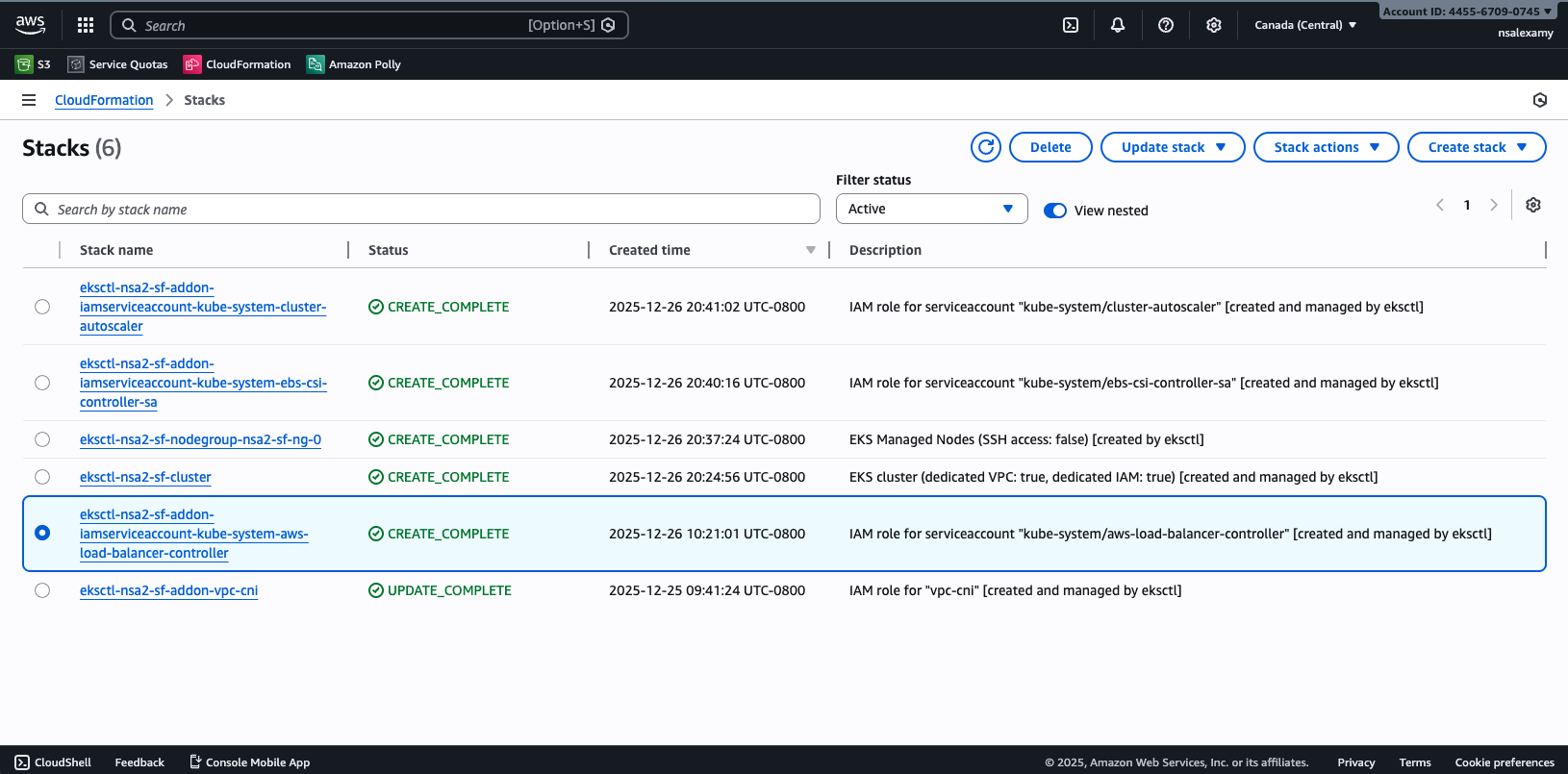Screen dimensions: 1568x774
Task: Select aws-load-balancer-controller stack radio button
Action: click(42, 533)
